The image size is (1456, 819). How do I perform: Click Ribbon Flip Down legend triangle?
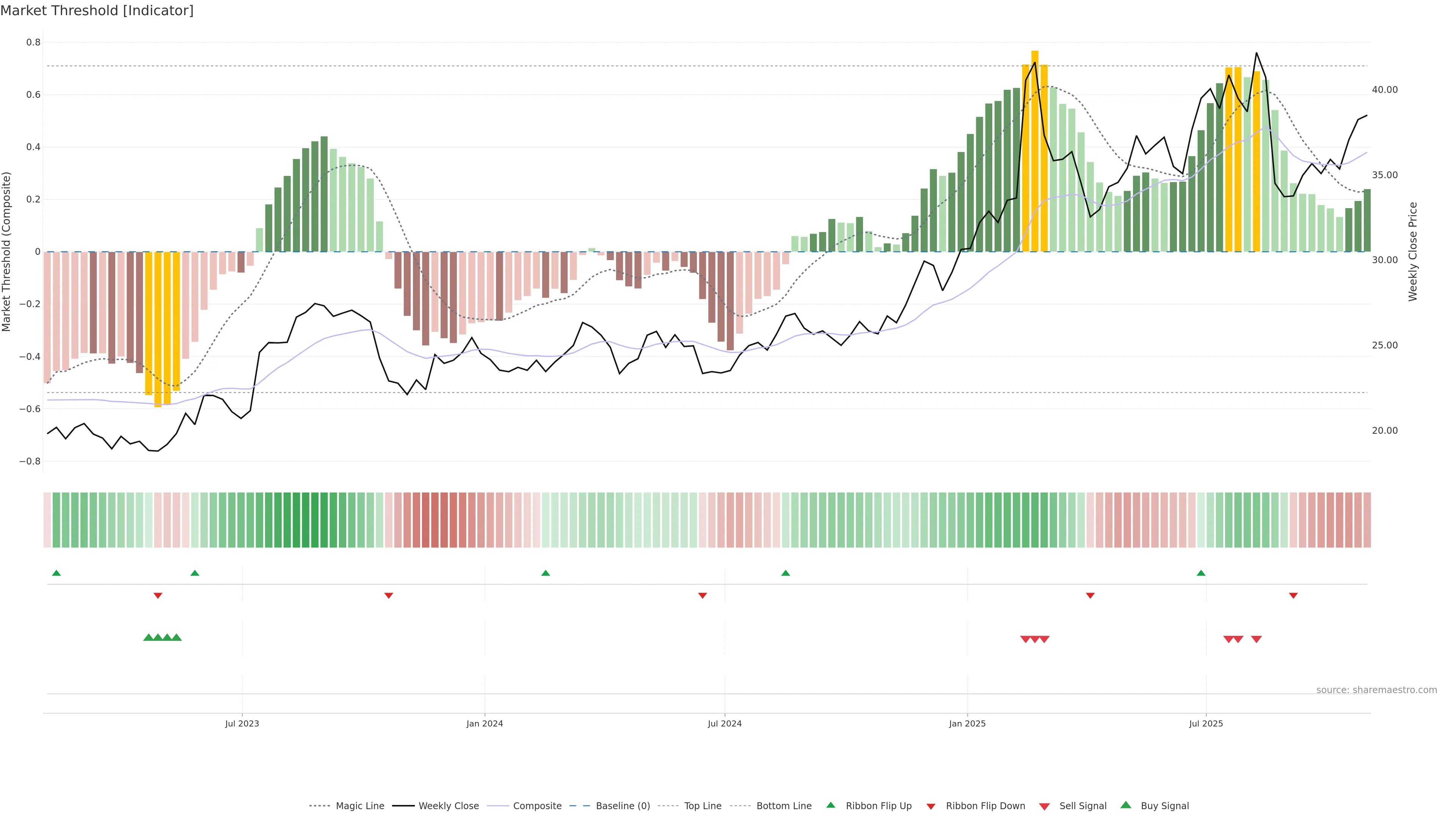[931, 806]
